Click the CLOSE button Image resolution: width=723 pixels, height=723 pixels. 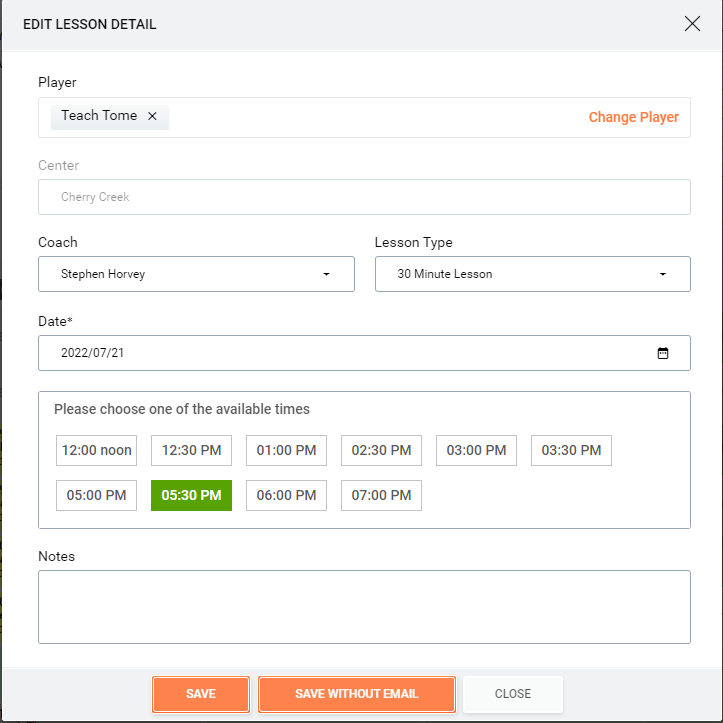pyautogui.click(x=513, y=694)
